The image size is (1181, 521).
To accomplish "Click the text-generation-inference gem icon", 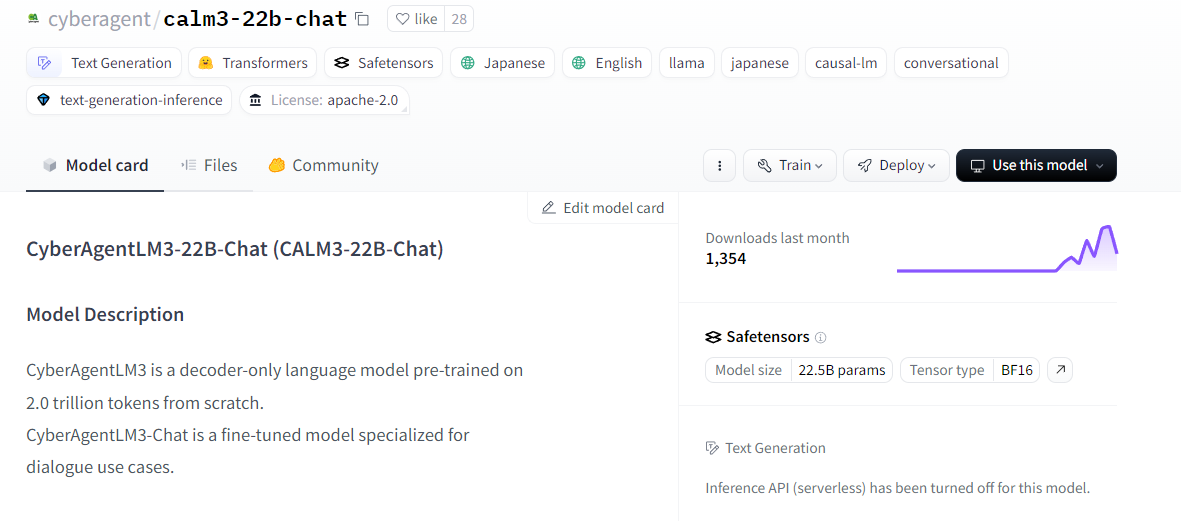I will tap(43, 99).
